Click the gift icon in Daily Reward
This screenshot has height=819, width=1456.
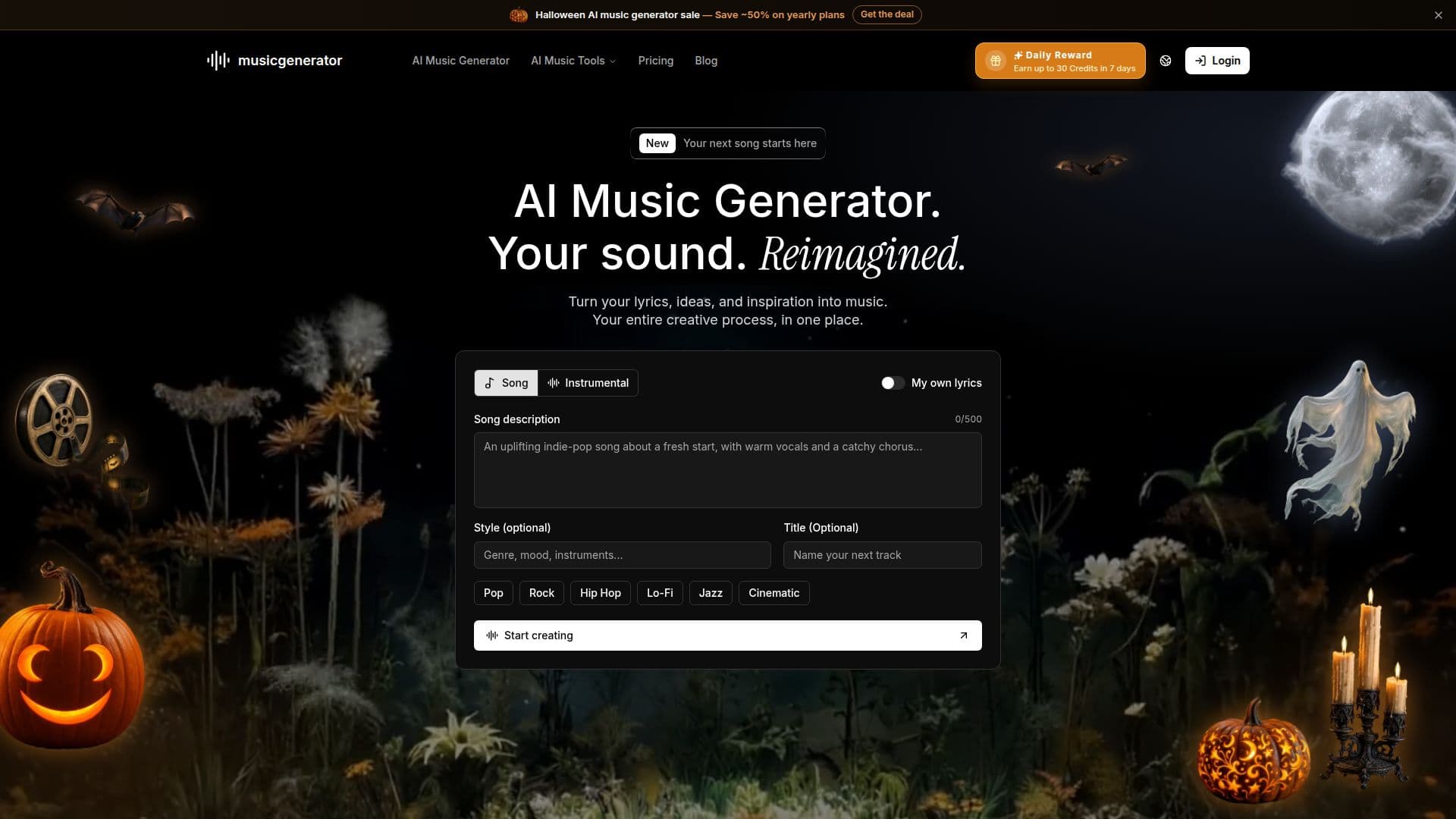[996, 61]
